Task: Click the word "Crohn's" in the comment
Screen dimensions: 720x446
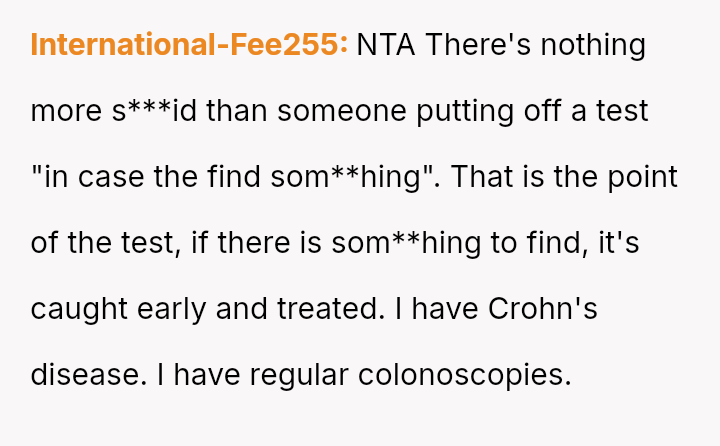Action: 542,309
